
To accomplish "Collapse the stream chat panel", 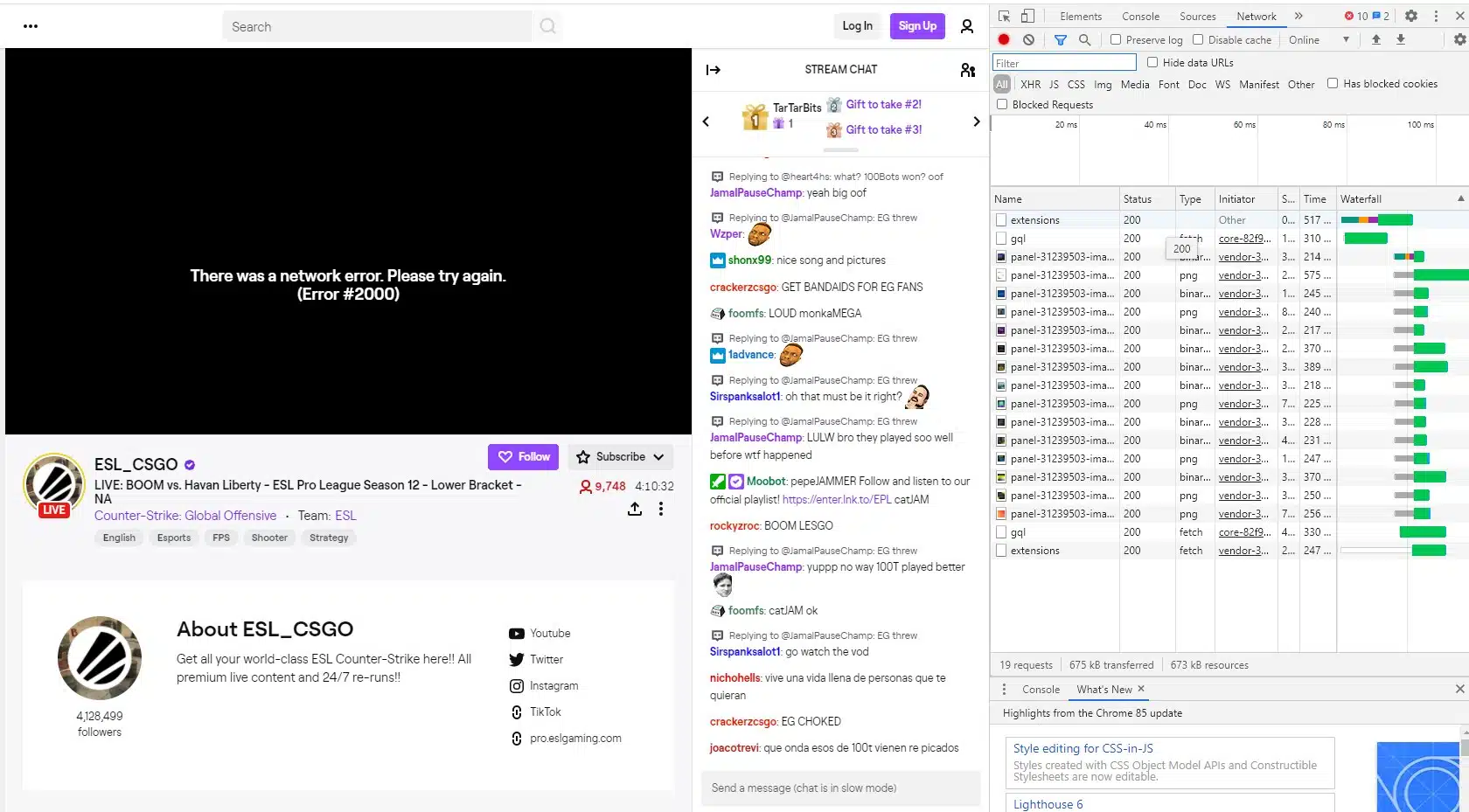I will (714, 70).
